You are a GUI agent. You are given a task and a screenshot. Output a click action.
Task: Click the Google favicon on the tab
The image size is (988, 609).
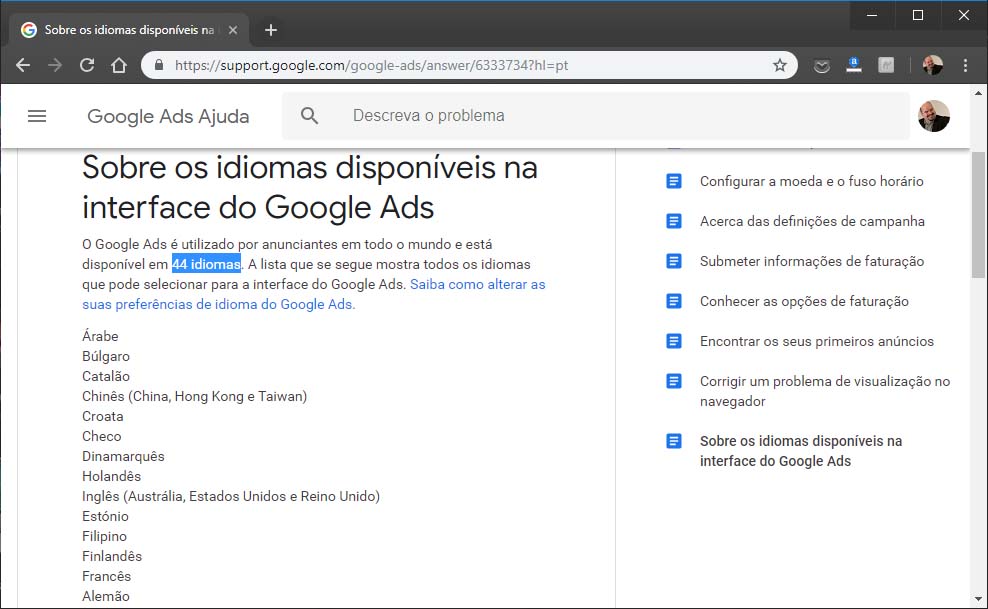(x=28, y=30)
